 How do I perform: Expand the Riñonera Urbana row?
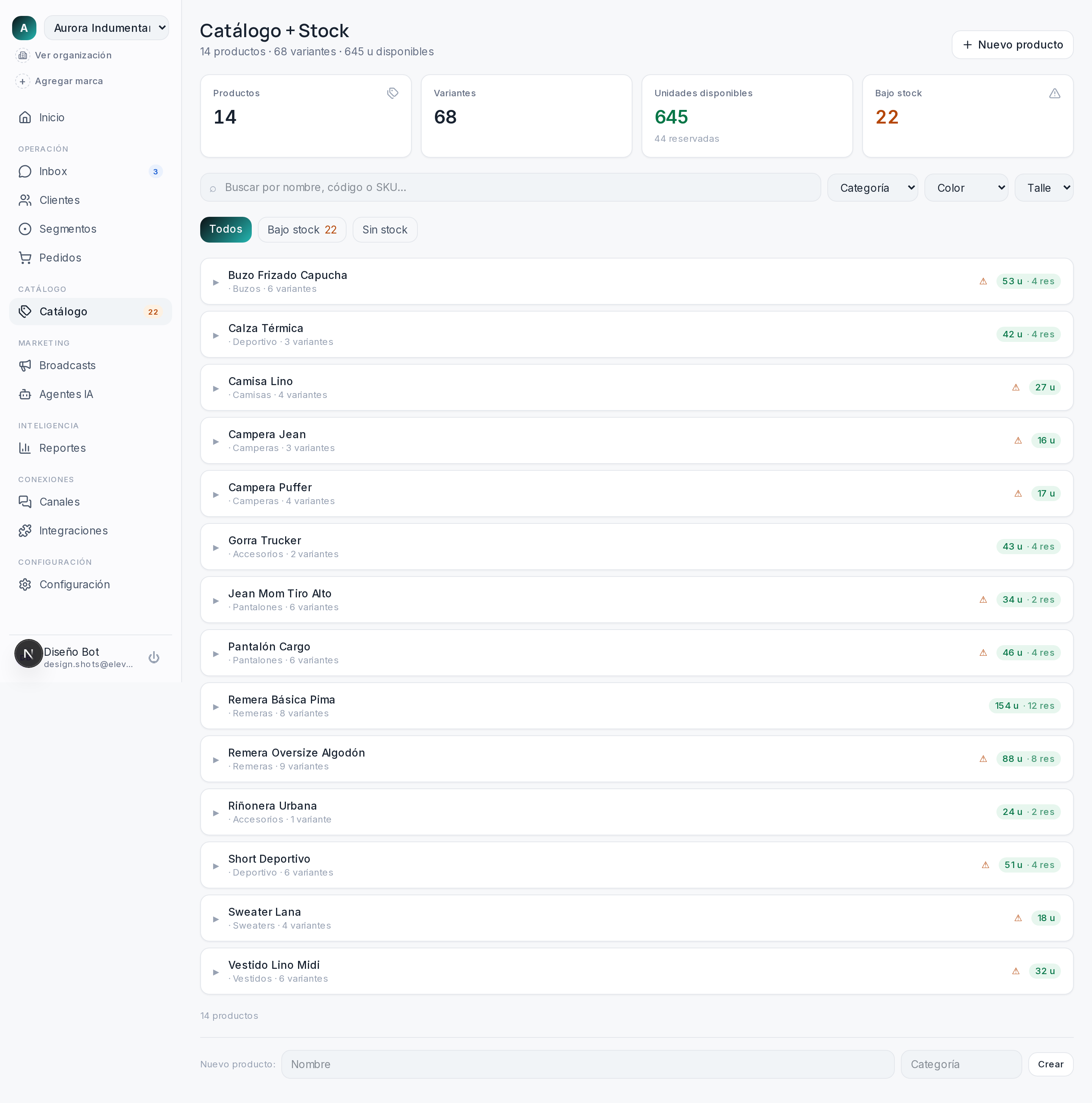[x=216, y=813]
